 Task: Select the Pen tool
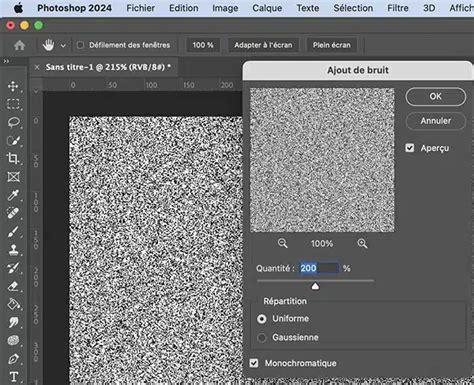tap(13, 359)
